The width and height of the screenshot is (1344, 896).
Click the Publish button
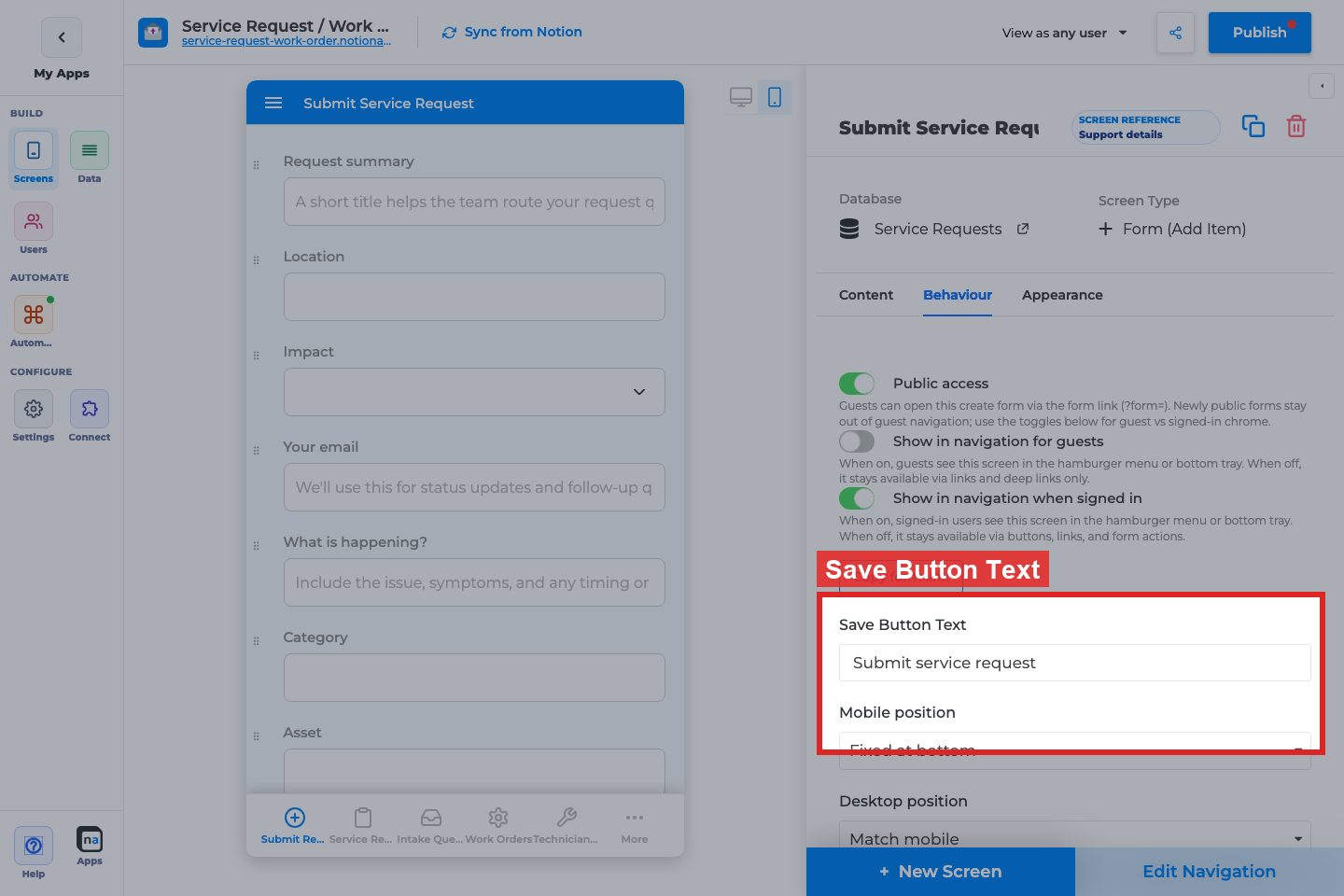point(1260,33)
